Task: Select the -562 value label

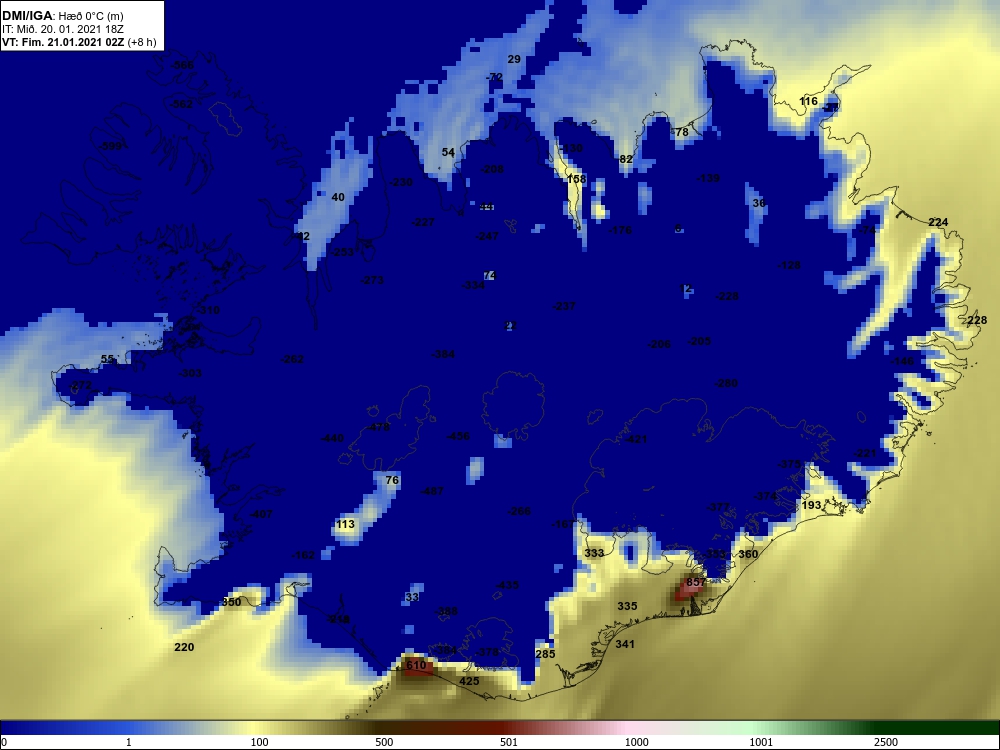Action: 180,104
